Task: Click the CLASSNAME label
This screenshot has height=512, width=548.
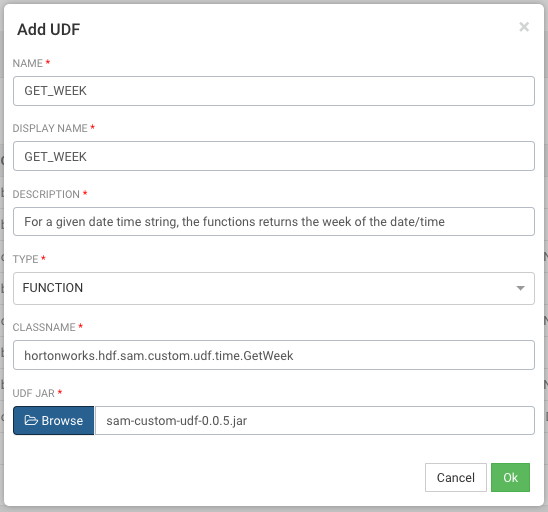Action: pyautogui.click(x=44, y=327)
